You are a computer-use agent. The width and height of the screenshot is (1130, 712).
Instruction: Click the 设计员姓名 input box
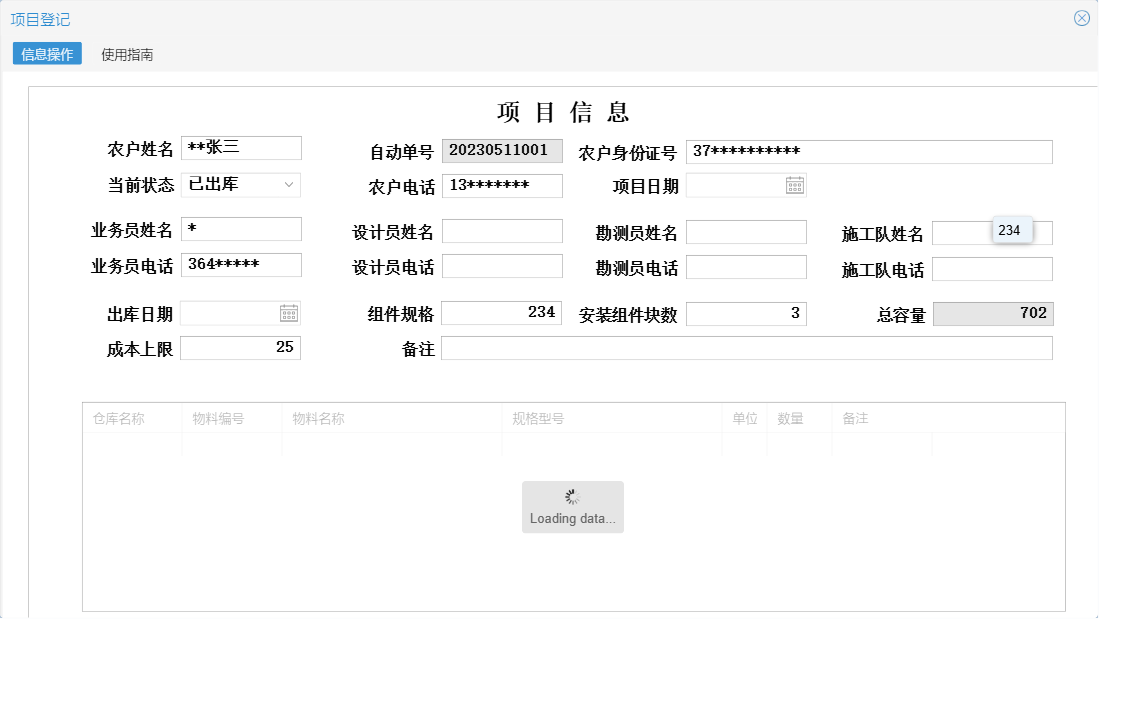502,230
